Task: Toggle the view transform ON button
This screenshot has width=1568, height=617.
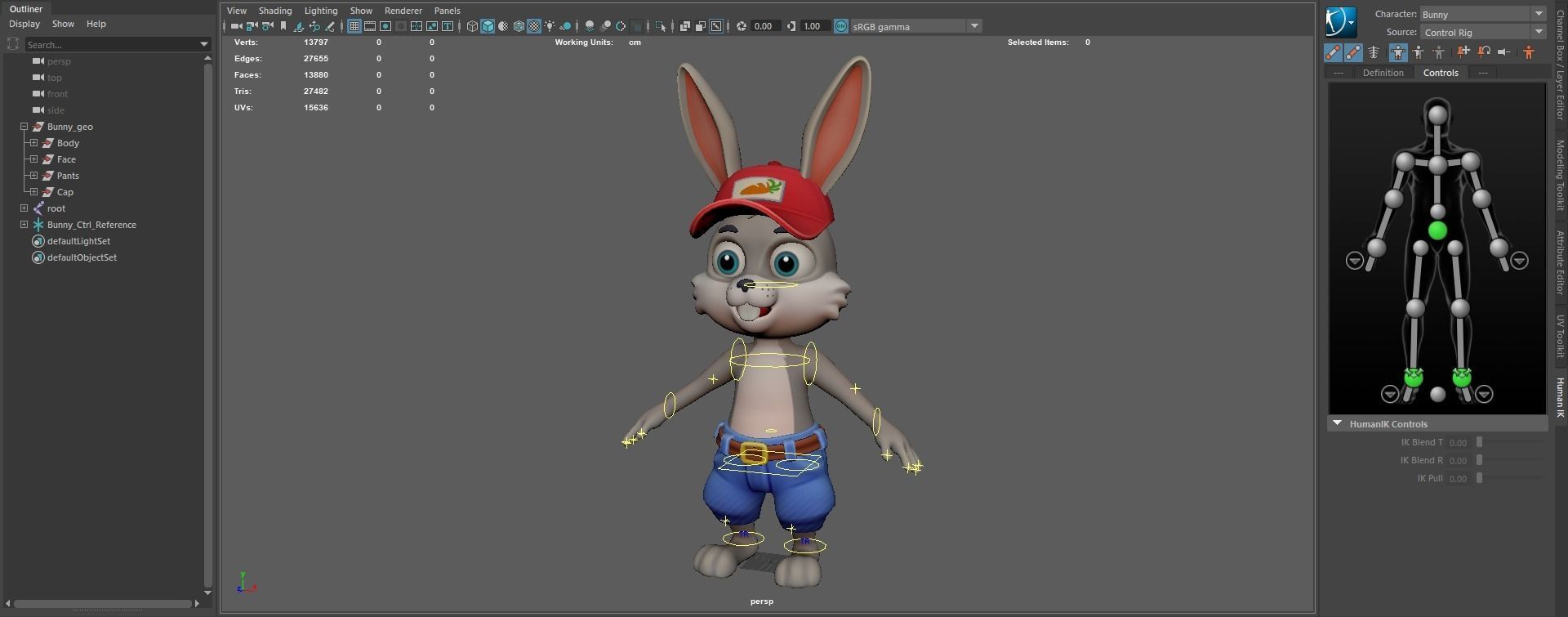Action: coord(841,26)
